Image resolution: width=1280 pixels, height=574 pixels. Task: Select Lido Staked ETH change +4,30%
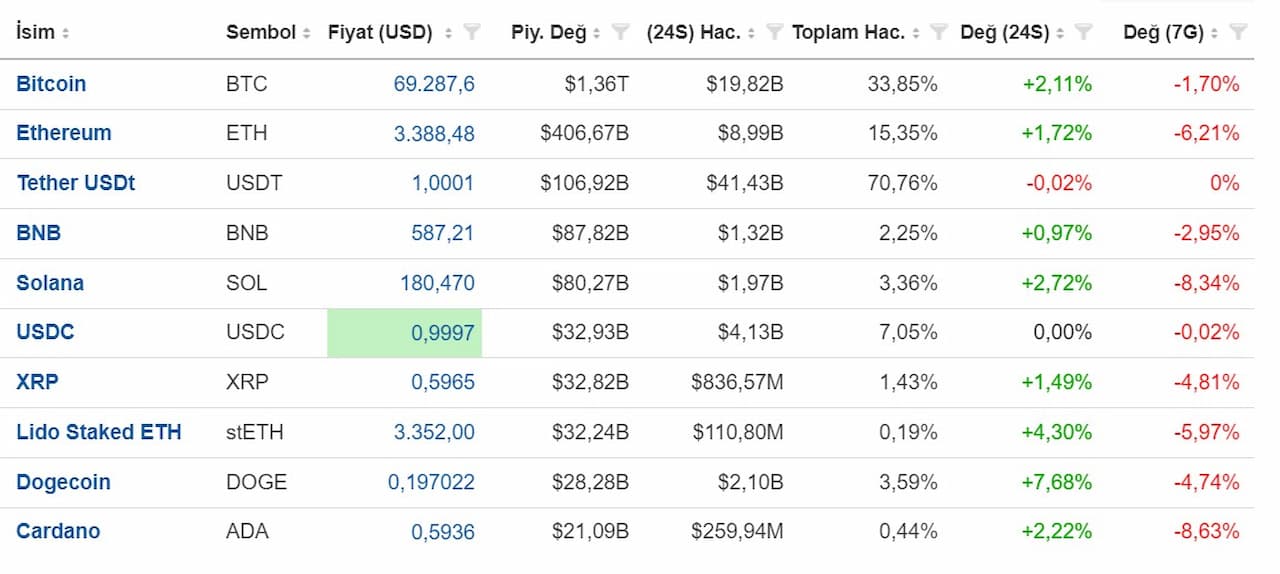1057,432
